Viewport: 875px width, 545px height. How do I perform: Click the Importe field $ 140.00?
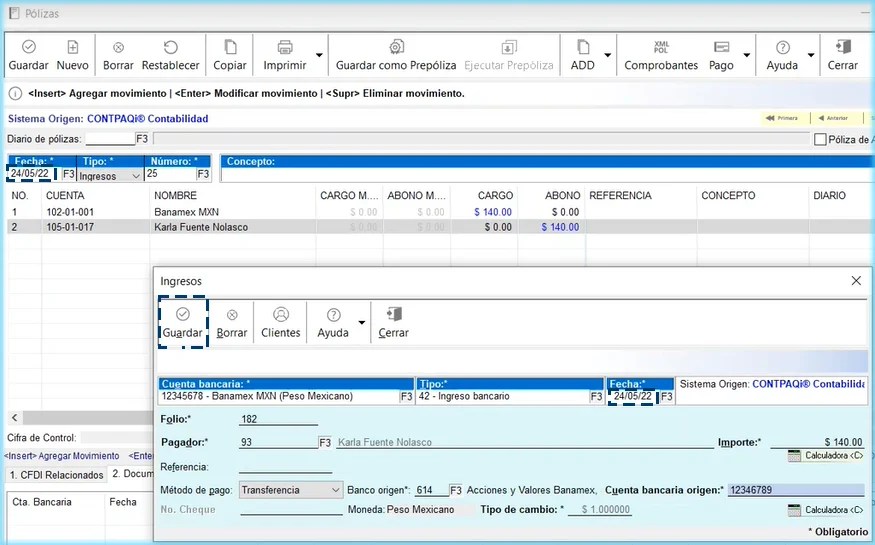(x=818, y=442)
